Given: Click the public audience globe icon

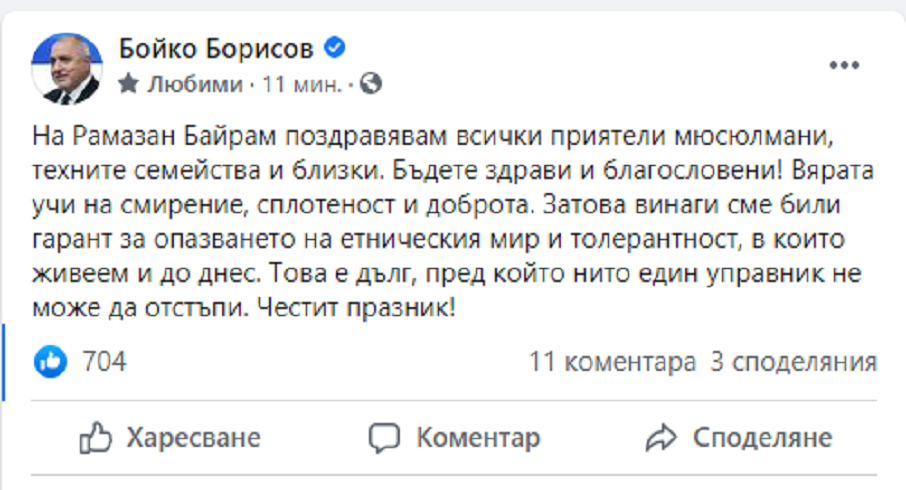Looking at the screenshot, I should click(x=370, y=84).
